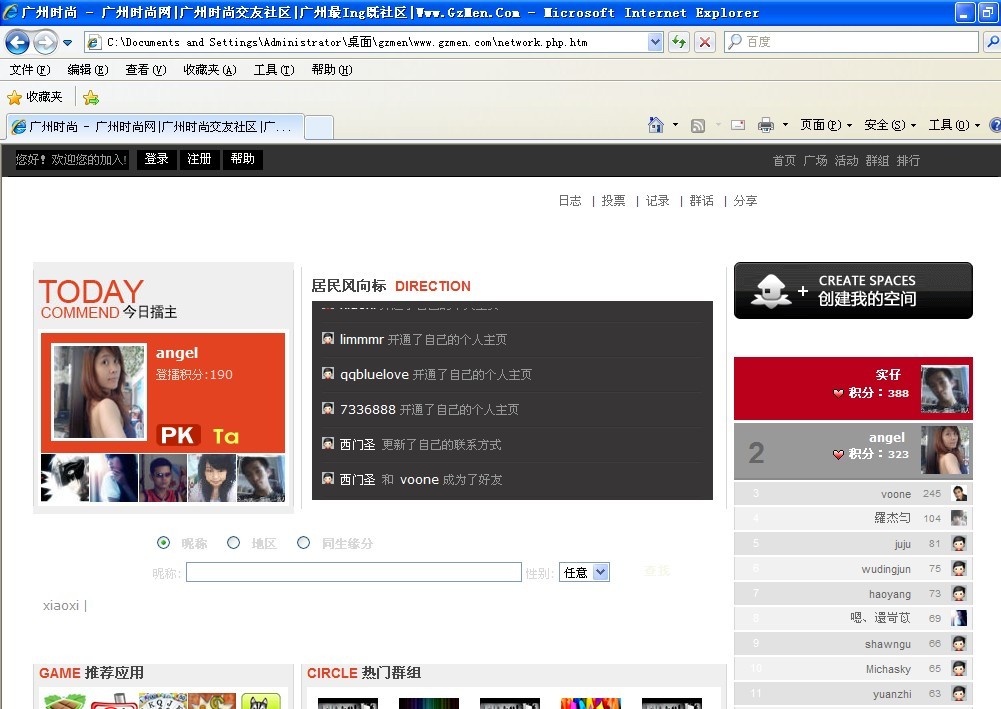Open the 编辑(E) menu

88,70
